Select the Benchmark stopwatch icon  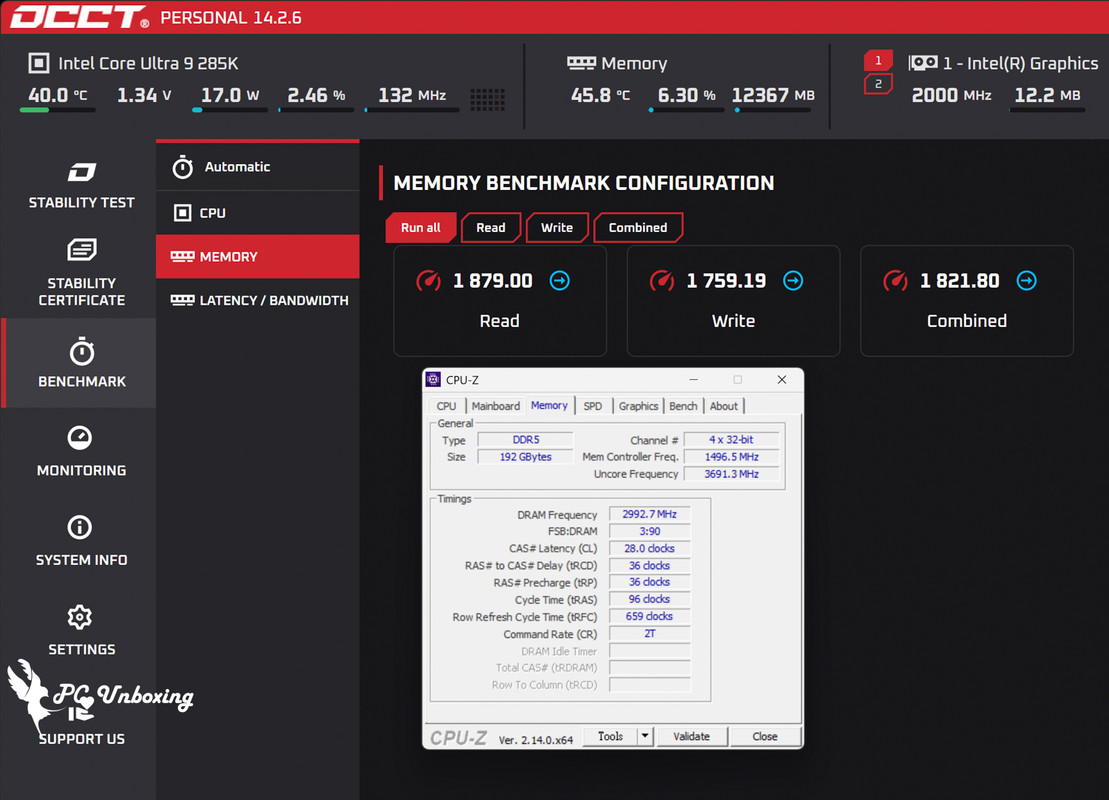click(82, 352)
